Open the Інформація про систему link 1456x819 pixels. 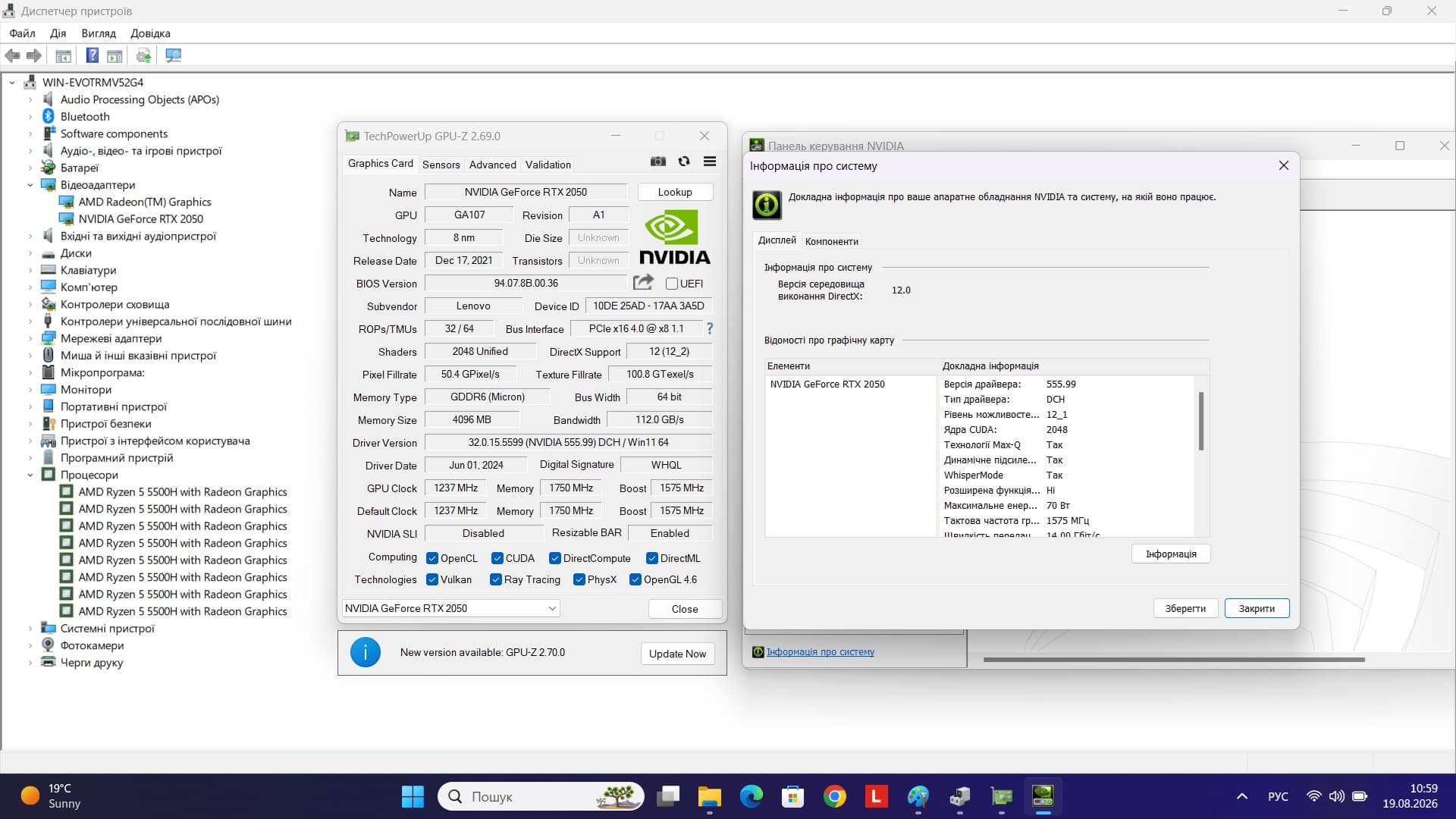820,652
